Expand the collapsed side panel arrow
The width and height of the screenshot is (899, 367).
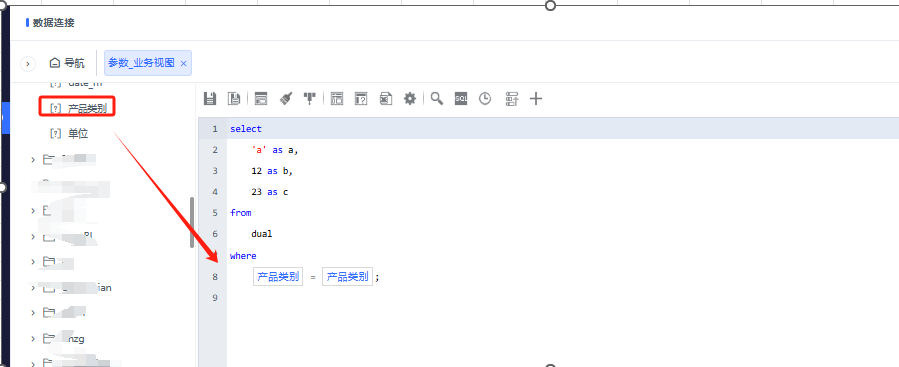[28, 64]
